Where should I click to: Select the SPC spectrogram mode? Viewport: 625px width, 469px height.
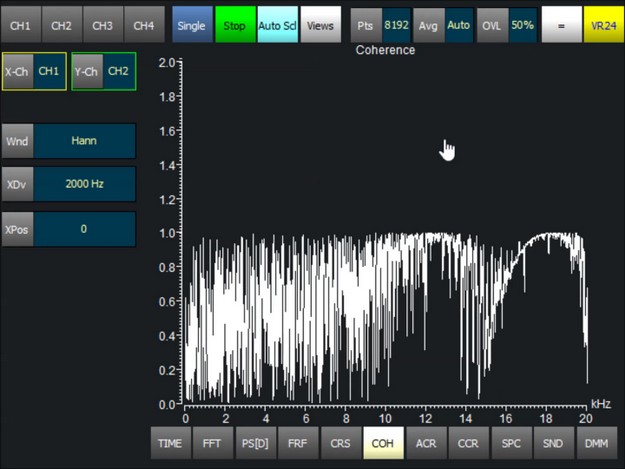pos(510,442)
